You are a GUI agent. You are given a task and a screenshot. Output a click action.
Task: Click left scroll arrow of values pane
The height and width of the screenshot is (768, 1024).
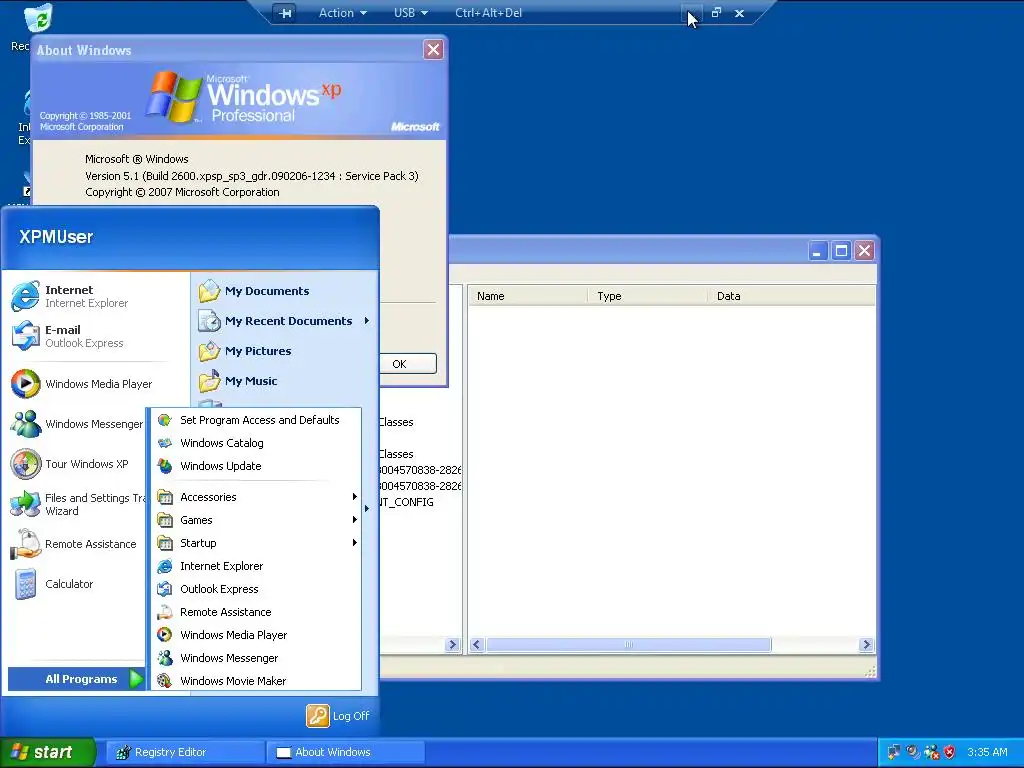tap(477, 645)
